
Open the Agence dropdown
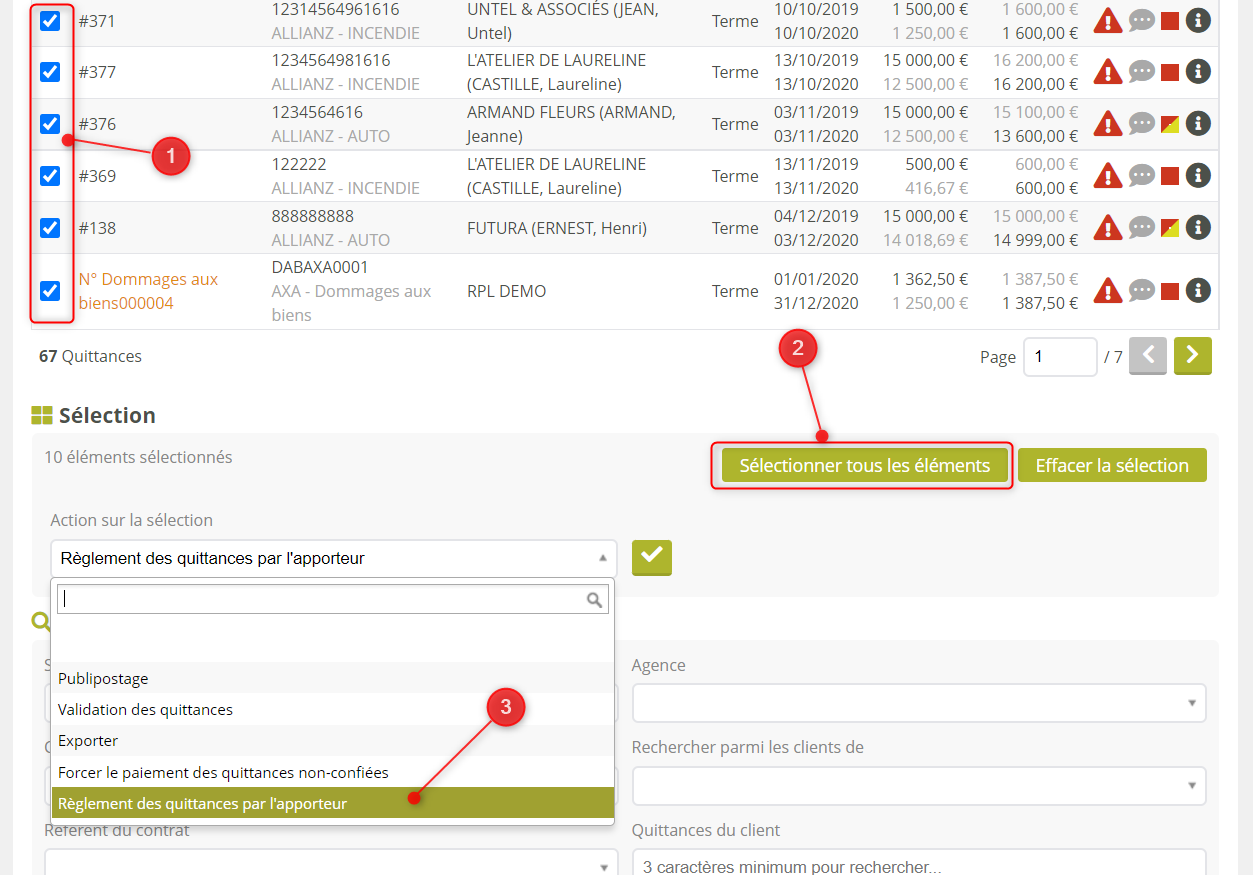918,703
